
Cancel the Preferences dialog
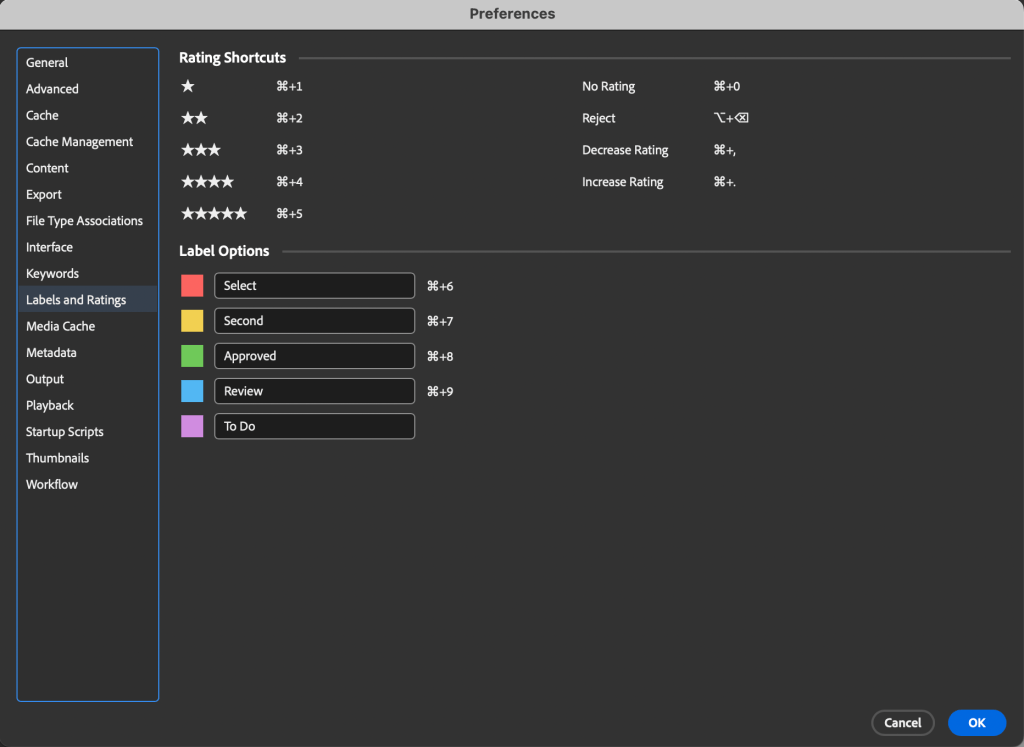pos(902,723)
